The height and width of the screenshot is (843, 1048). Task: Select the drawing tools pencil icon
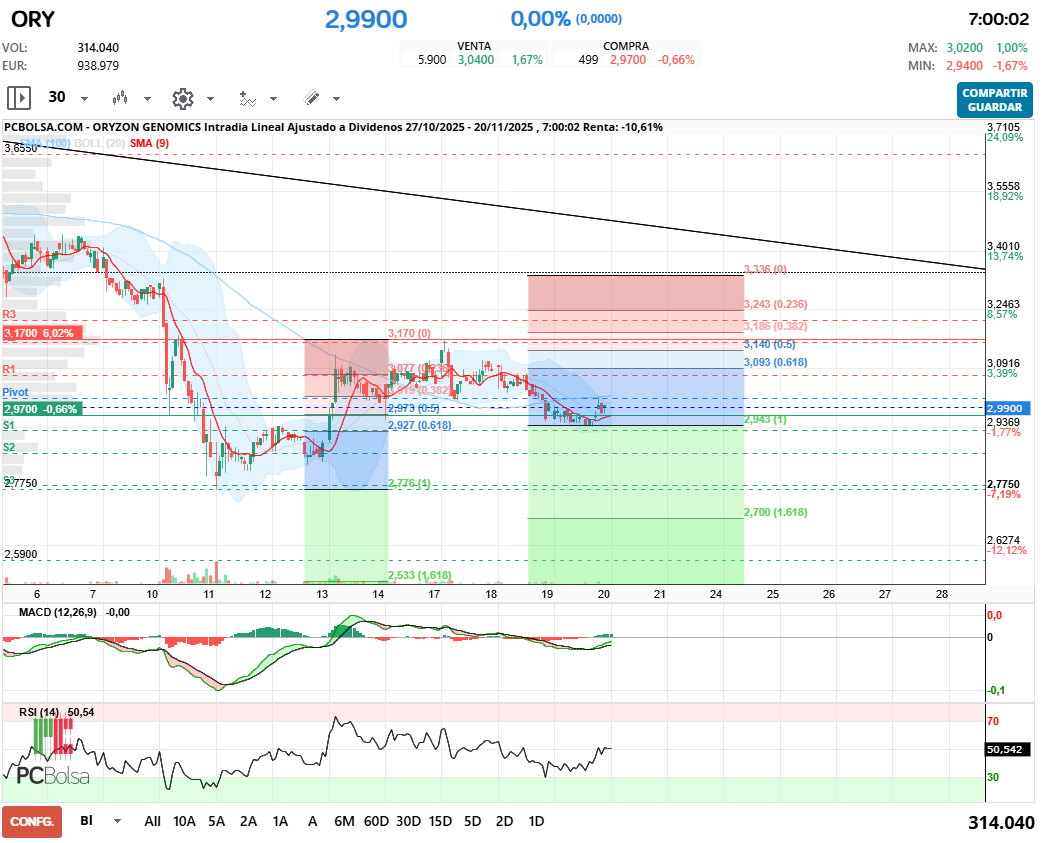(x=313, y=98)
